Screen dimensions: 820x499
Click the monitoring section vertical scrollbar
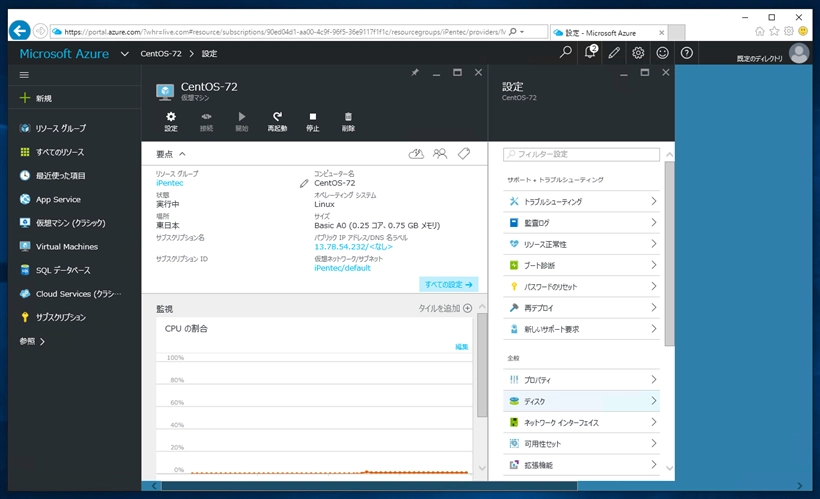[482, 365]
